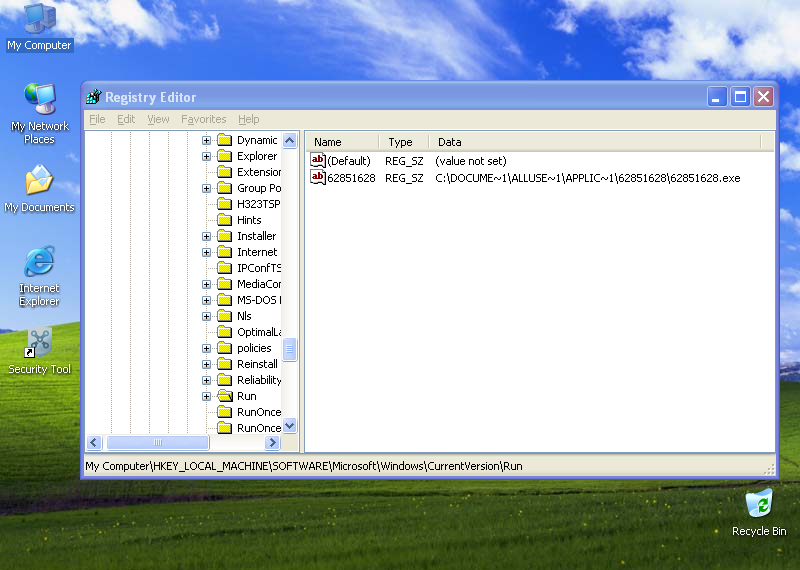The width and height of the screenshot is (800, 570).
Task: Expand the MS-DOS key
Action: (206, 300)
